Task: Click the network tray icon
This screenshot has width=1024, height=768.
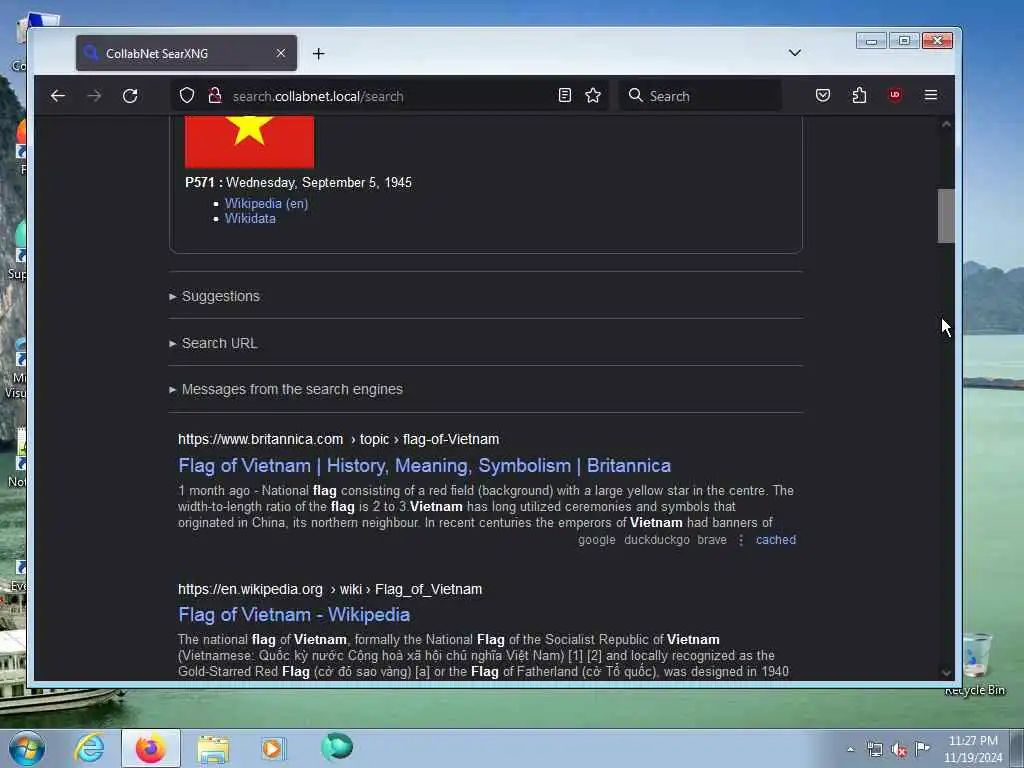Action: (874, 749)
